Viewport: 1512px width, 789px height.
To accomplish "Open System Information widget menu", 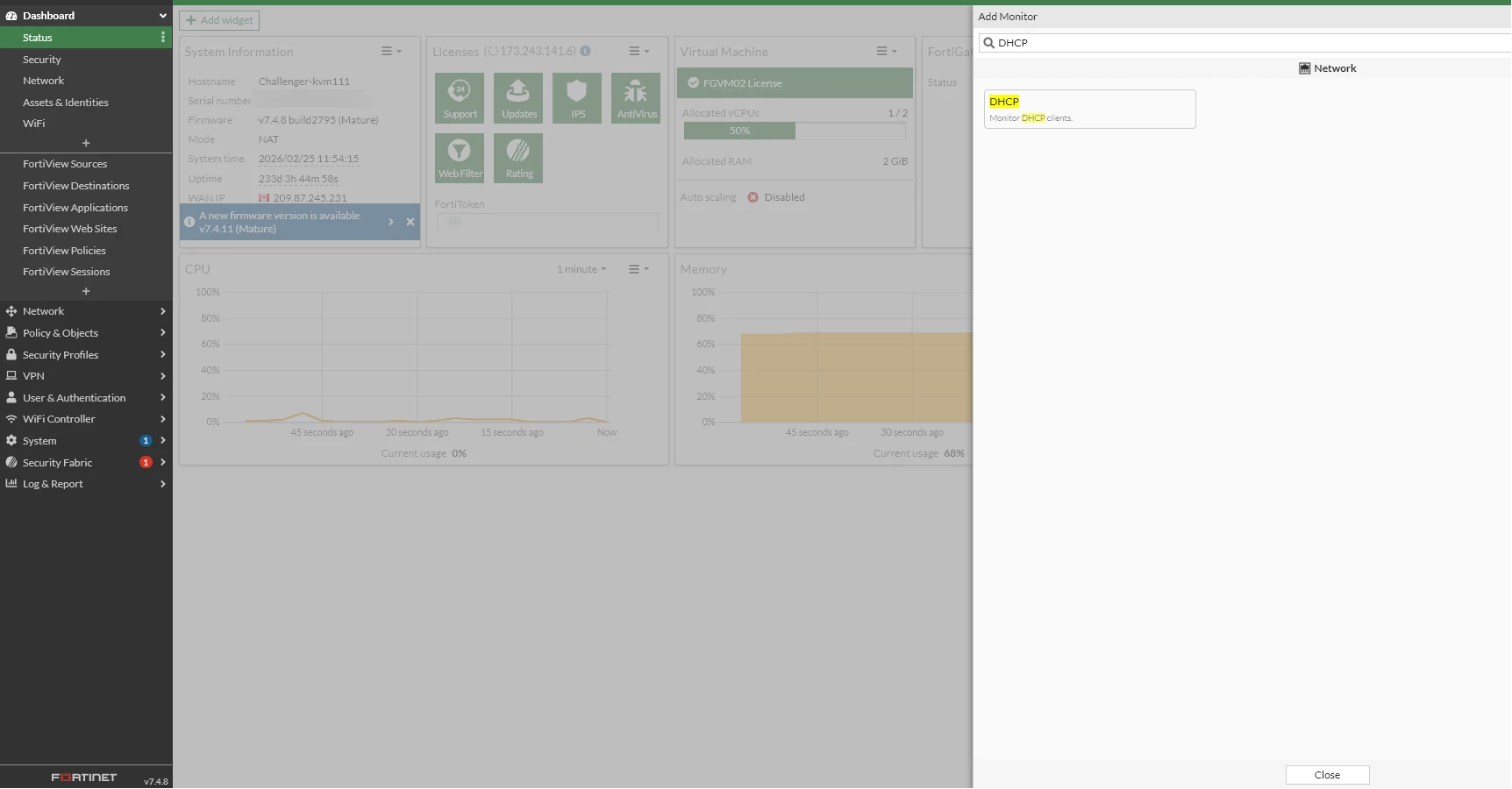I will coord(391,51).
